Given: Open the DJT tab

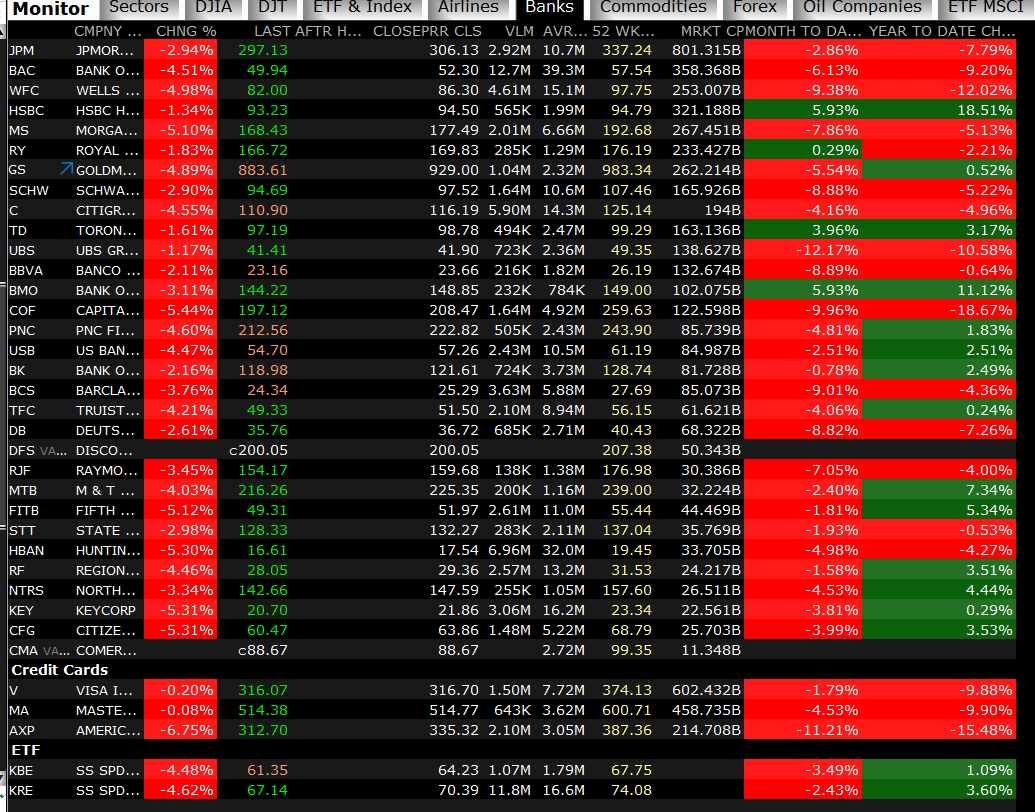Looking at the screenshot, I should [x=272, y=8].
